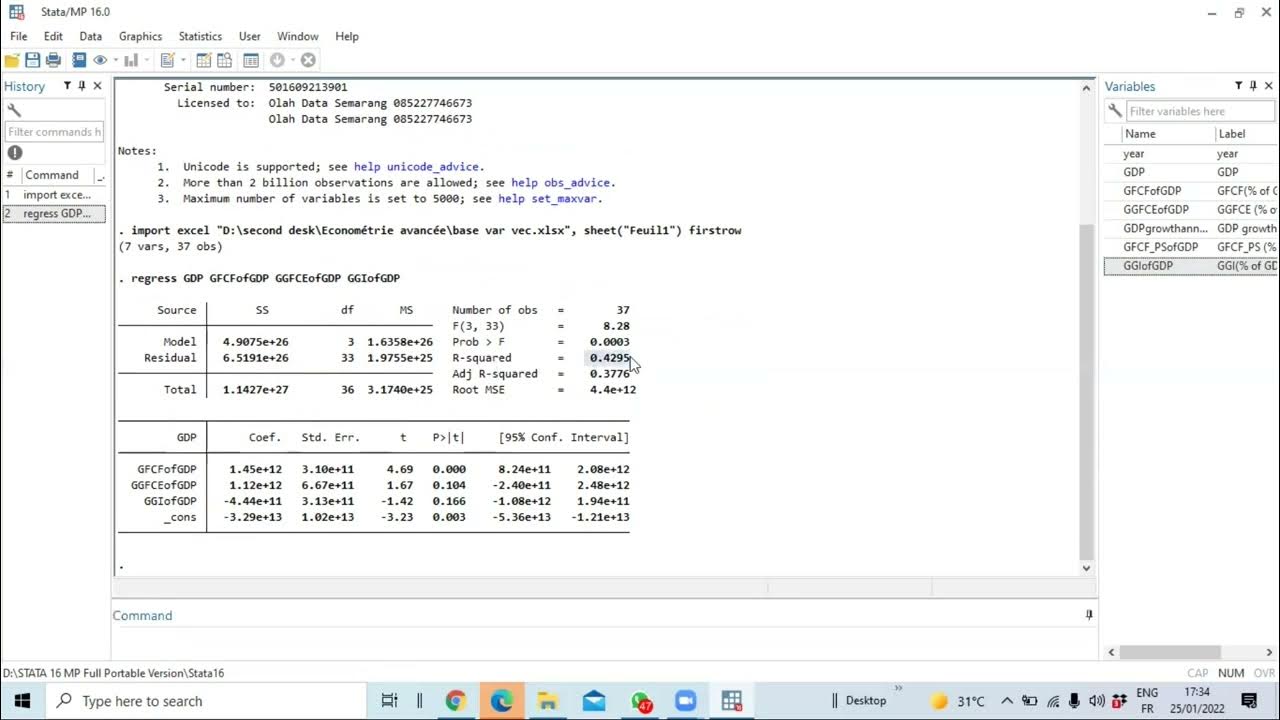Image resolution: width=1280 pixels, height=720 pixels.
Task: Open File Explorer from taskbar
Action: tap(547, 701)
